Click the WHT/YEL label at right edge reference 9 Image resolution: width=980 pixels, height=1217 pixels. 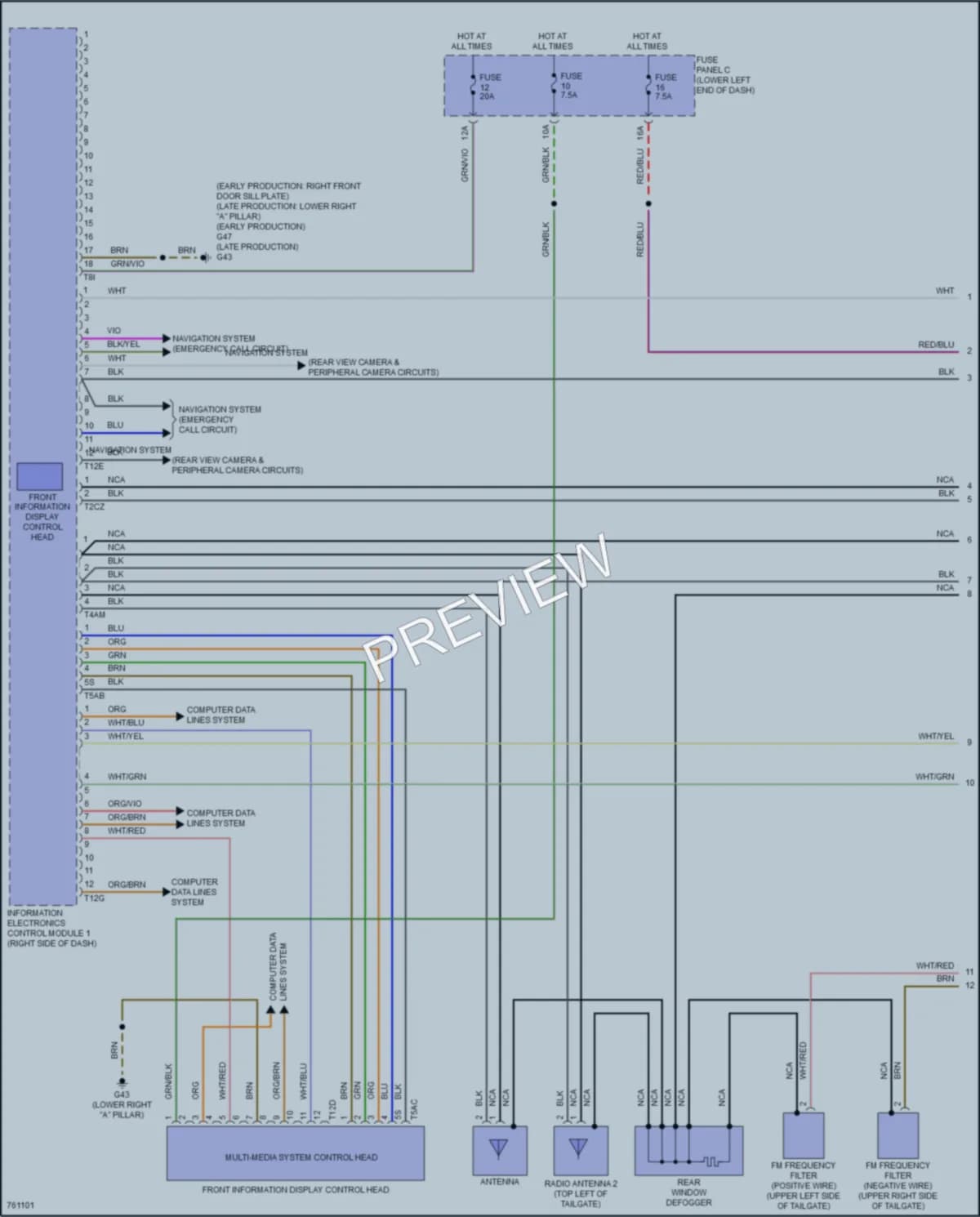(936, 737)
